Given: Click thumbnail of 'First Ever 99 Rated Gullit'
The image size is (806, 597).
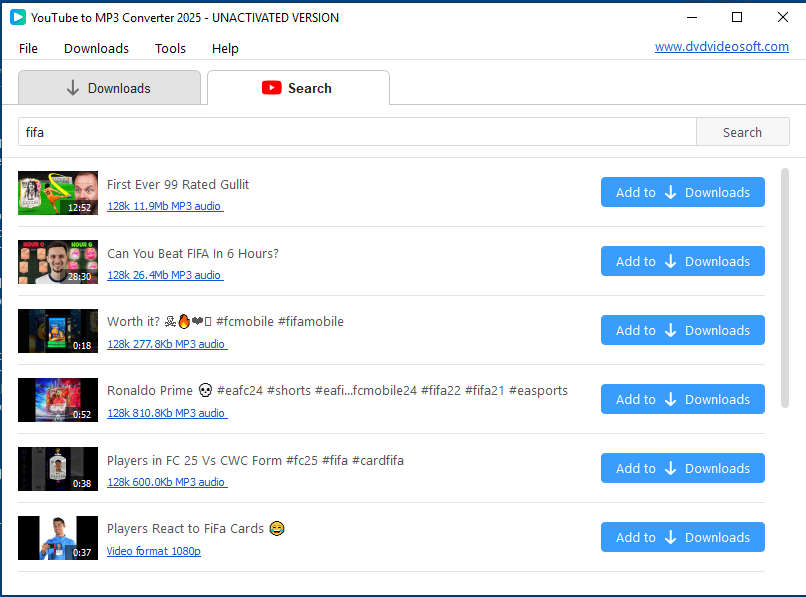Looking at the screenshot, I should (x=58, y=193).
